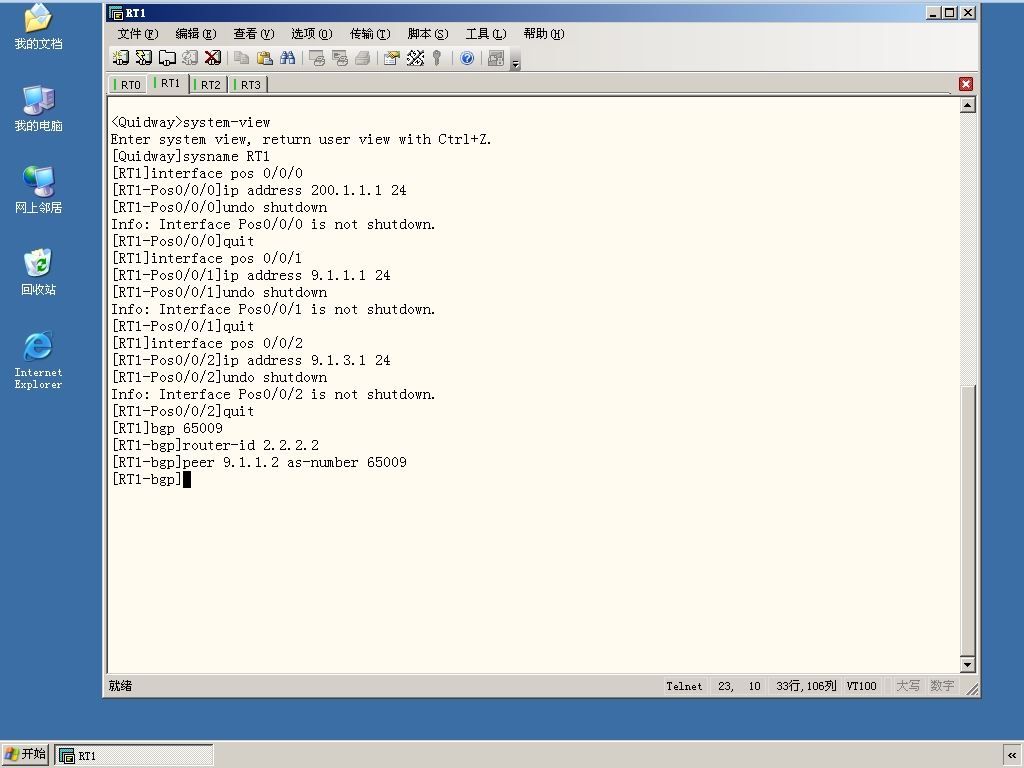Click the public key icon
The height and width of the screenshot is (768, 1024).
pos(437,58)
